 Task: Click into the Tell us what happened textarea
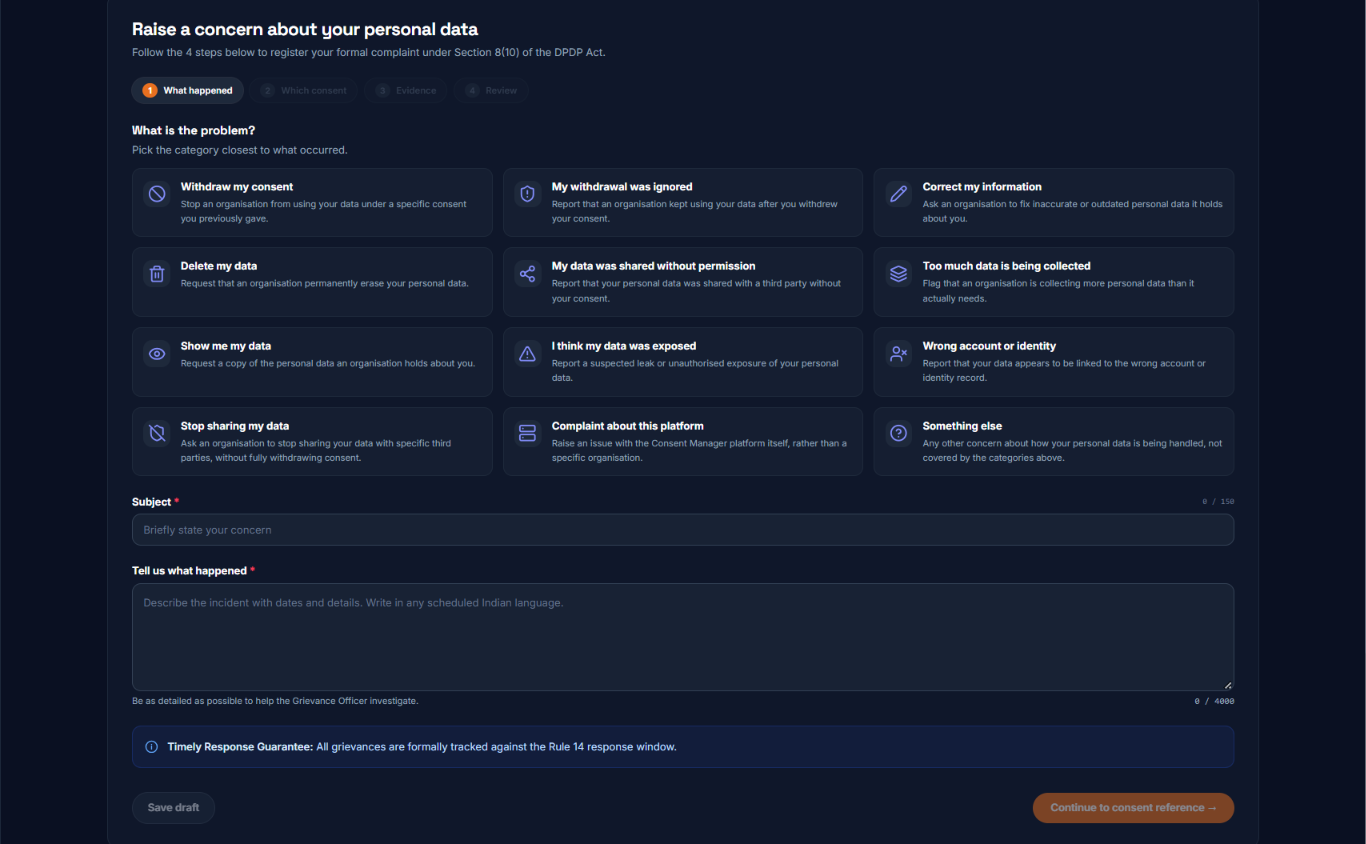coord(683,637)
